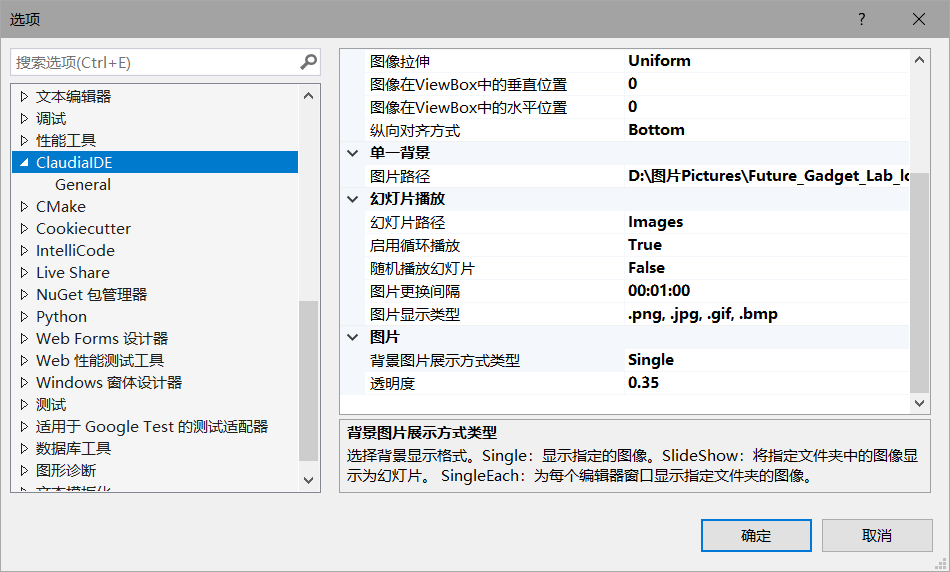
Task: Collapse the 单一背景 property category
Action: tap(352, 153)
